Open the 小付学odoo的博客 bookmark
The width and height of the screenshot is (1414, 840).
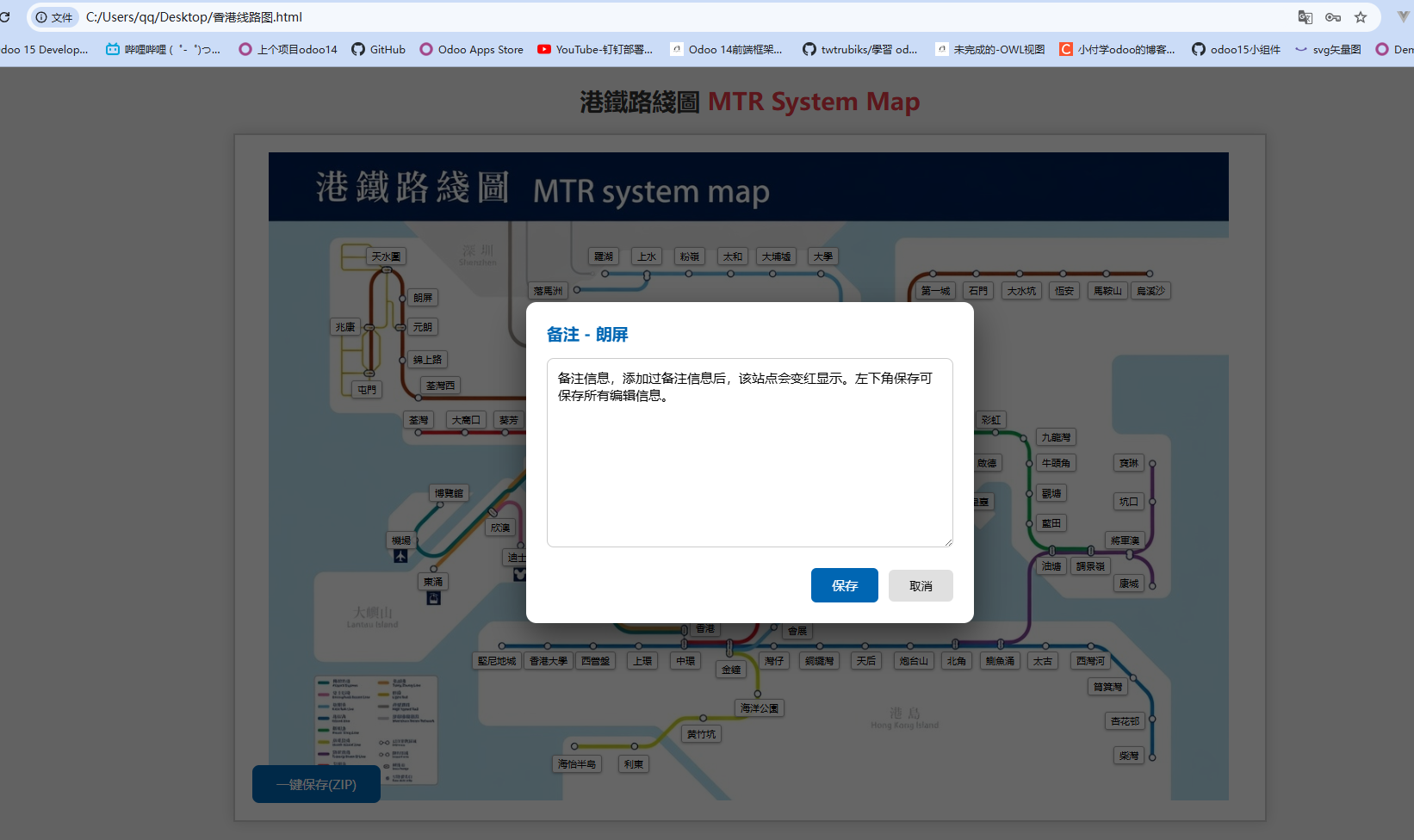point(1117,50)
